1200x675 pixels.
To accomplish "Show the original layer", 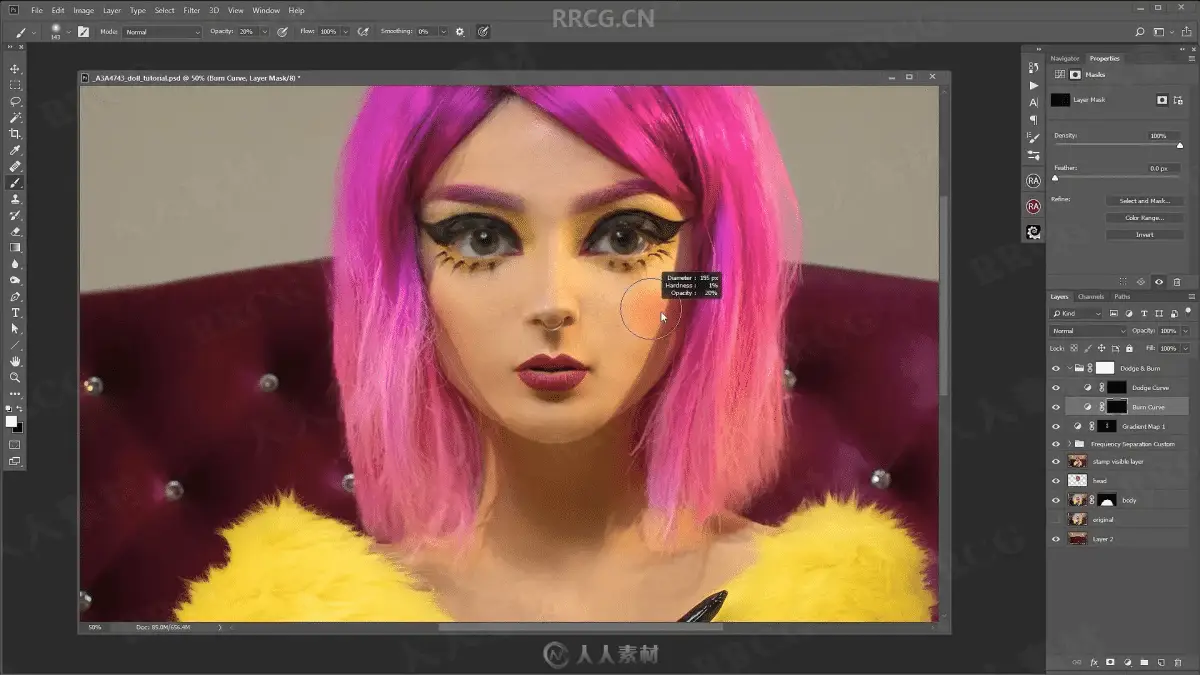I will (1055, 520).
